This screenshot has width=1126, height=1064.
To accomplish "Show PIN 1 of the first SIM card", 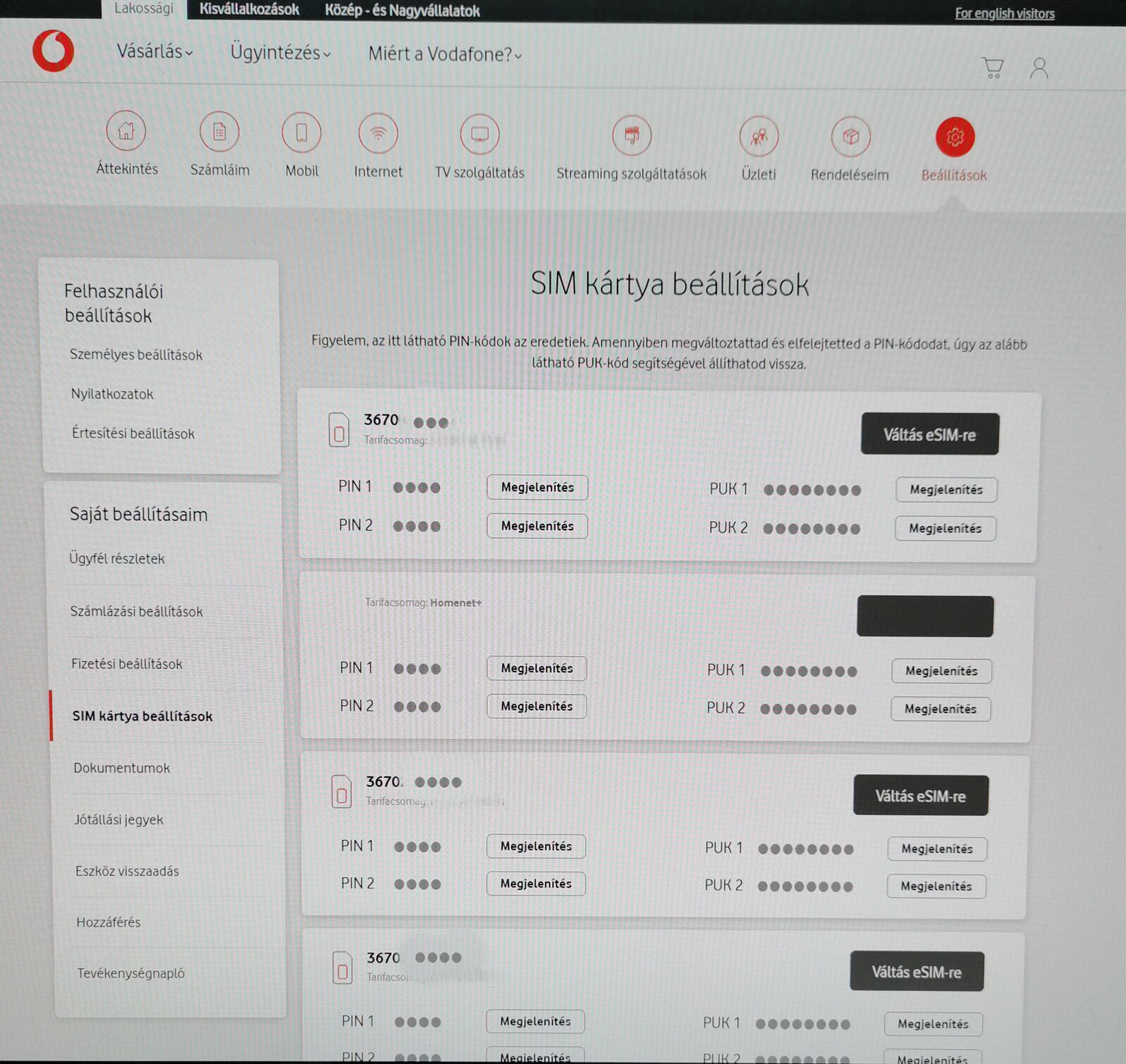I will tap(537, 487).
